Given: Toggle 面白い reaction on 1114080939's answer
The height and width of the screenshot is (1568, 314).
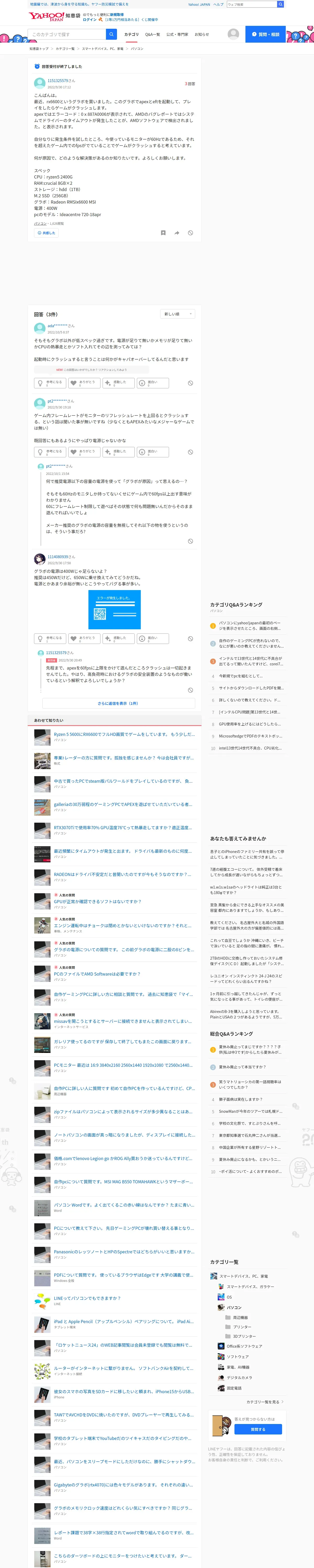Looking at the screenshot, I should coord(153,638).
